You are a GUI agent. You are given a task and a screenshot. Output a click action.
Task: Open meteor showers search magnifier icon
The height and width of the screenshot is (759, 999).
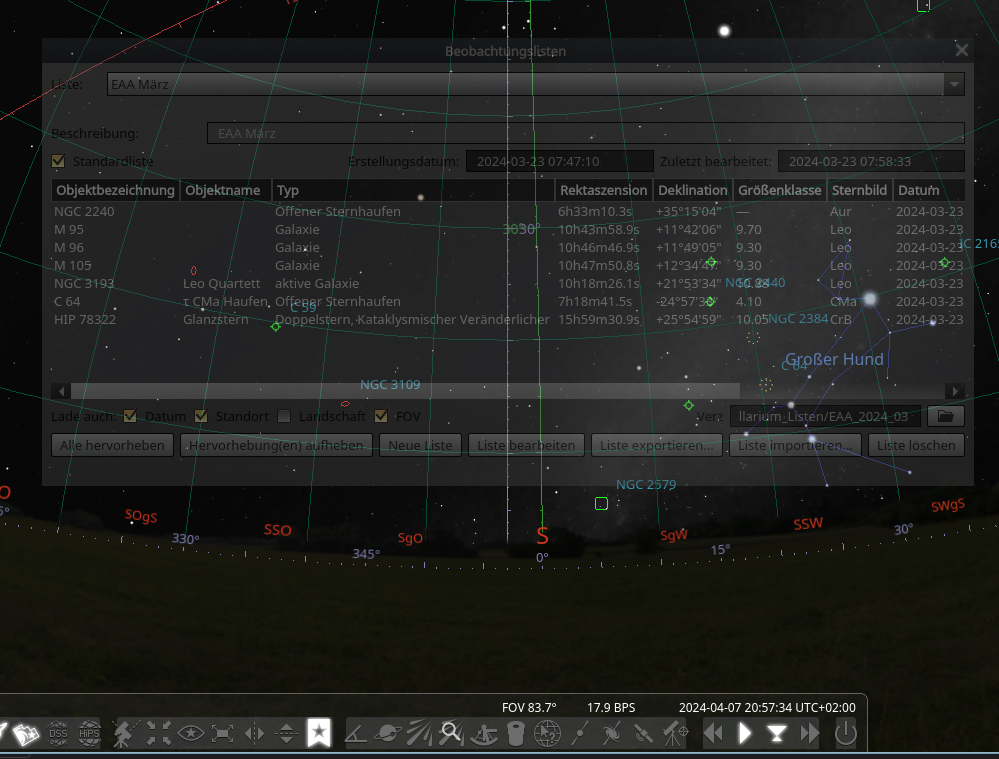pos(451,734)
